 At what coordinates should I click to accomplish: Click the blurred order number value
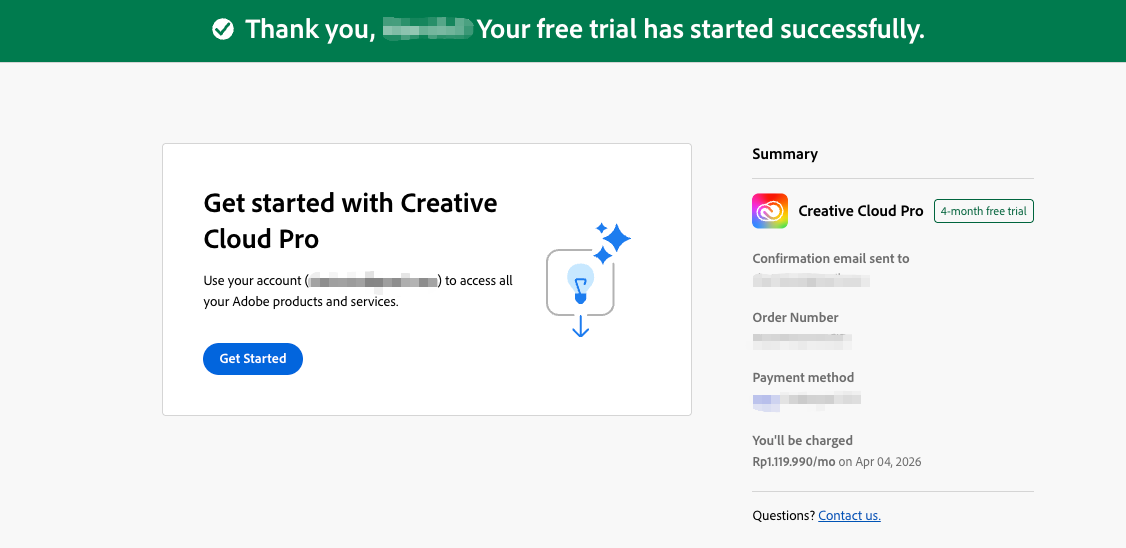coord(802,340)
